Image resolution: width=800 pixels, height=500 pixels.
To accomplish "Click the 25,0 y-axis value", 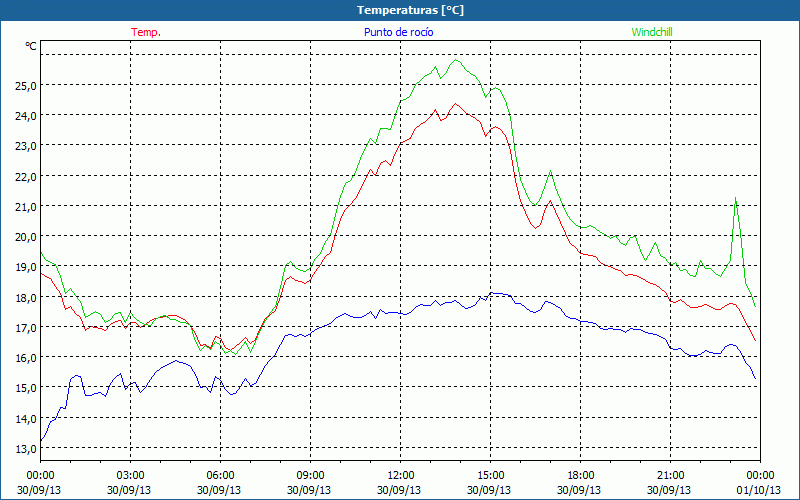I will click(26, 86).
